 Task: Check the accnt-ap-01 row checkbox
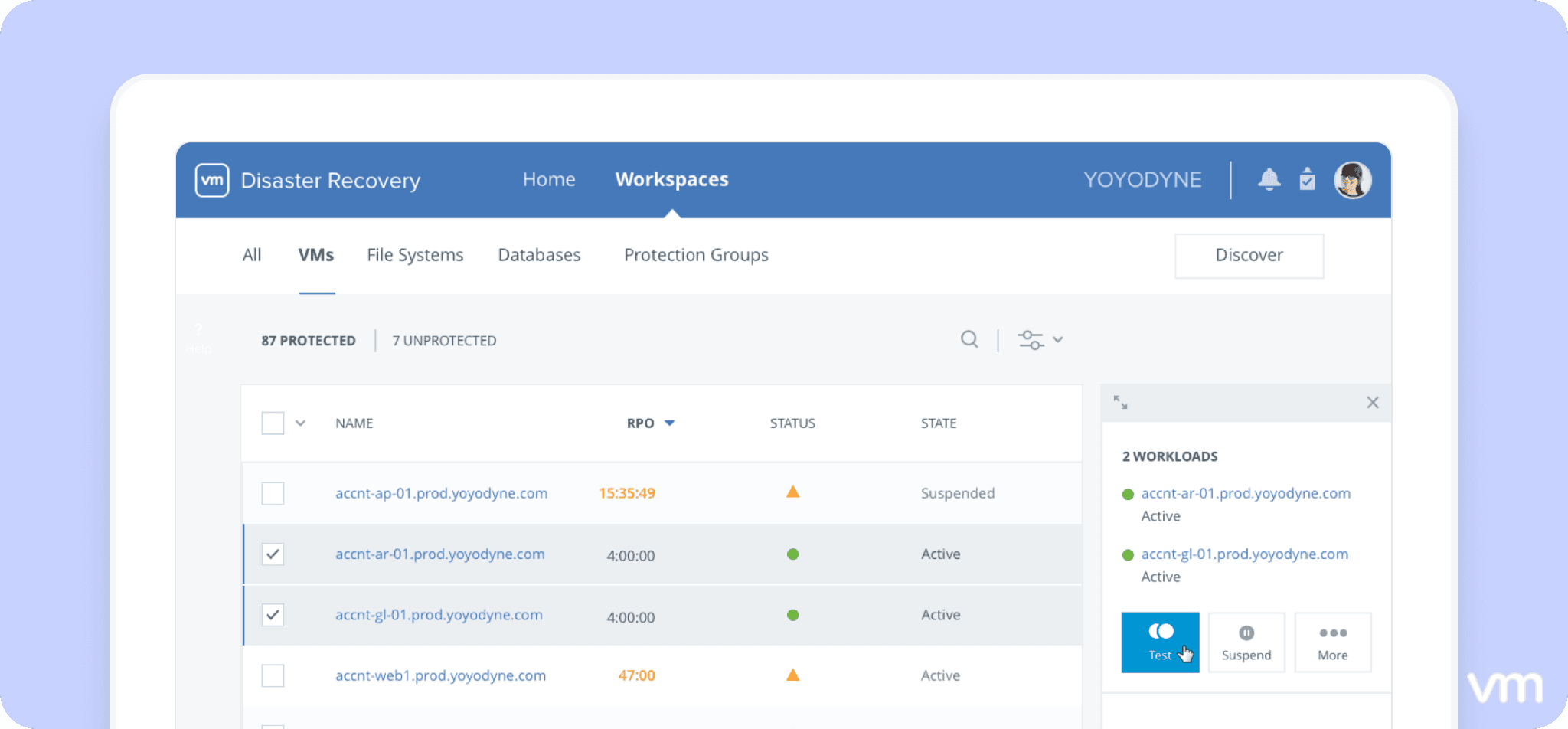pos(273,493)
